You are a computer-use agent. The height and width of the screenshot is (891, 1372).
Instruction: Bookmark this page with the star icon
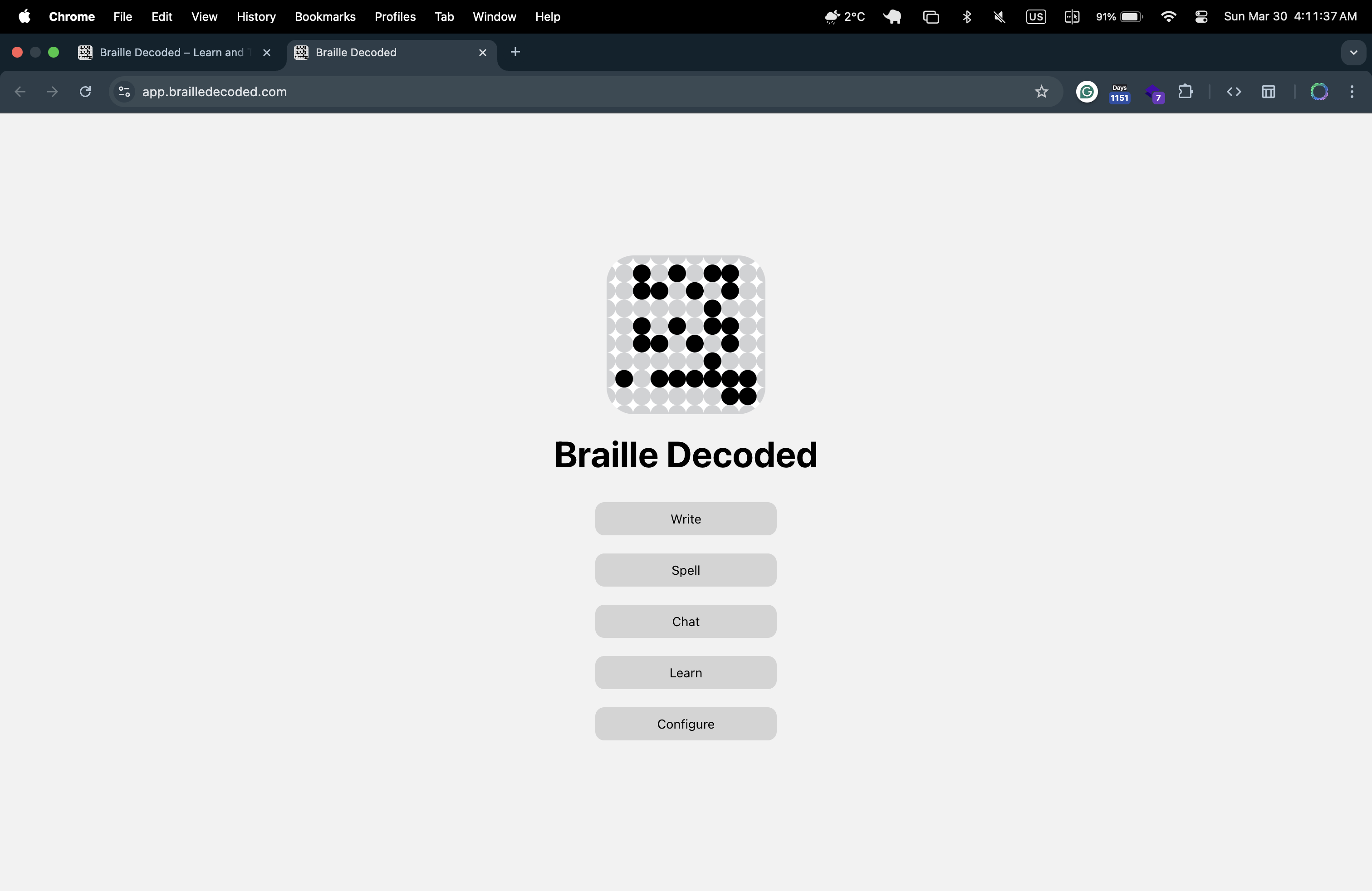pyautogui.click(x=1041, y=92)
